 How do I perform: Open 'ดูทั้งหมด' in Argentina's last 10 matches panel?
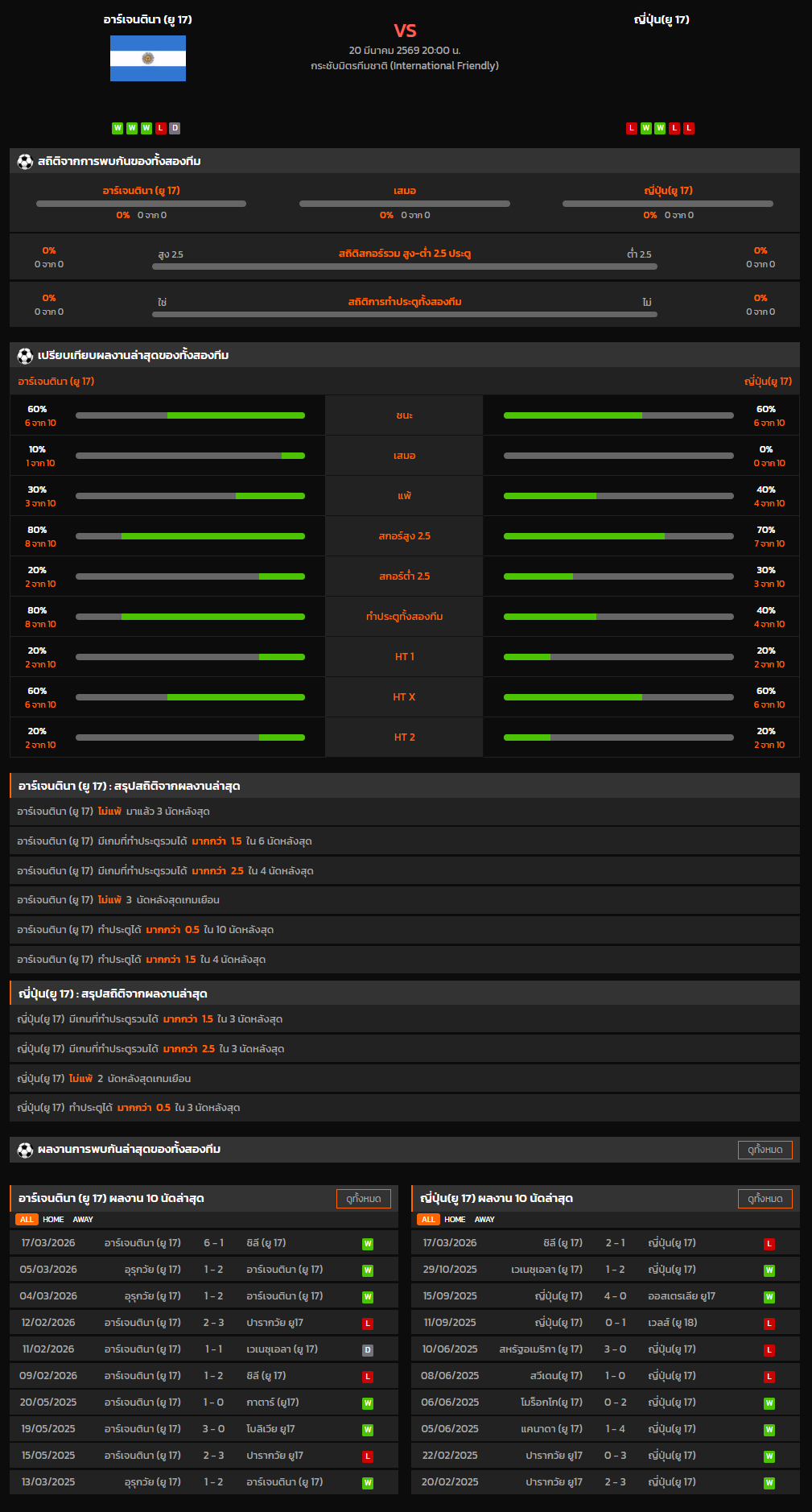pyautogui.click(x=363, y=1199)
